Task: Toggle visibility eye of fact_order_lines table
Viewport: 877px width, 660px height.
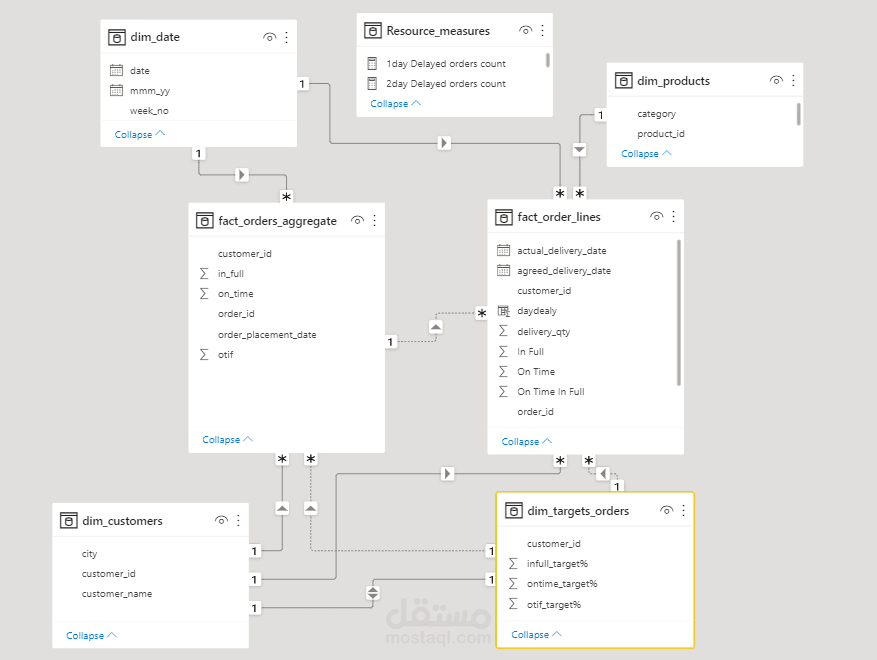Action: (657, 216)
